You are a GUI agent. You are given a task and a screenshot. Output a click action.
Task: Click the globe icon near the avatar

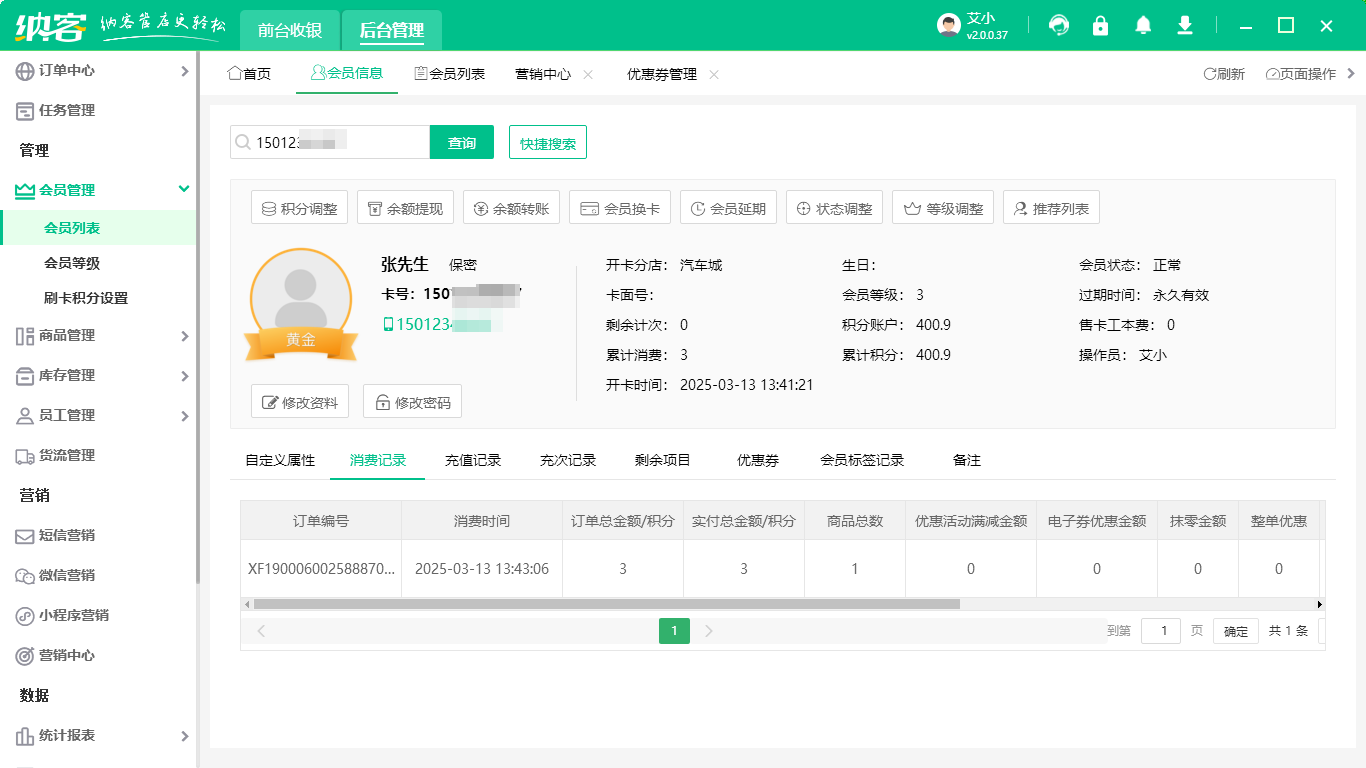[x=1058, y=25]
